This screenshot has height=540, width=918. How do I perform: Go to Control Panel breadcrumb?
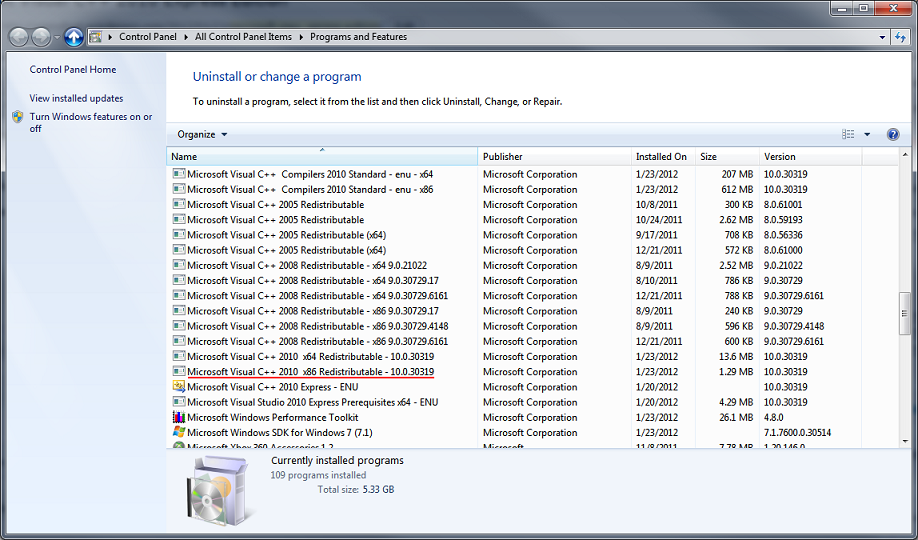[x=148, y=37]
